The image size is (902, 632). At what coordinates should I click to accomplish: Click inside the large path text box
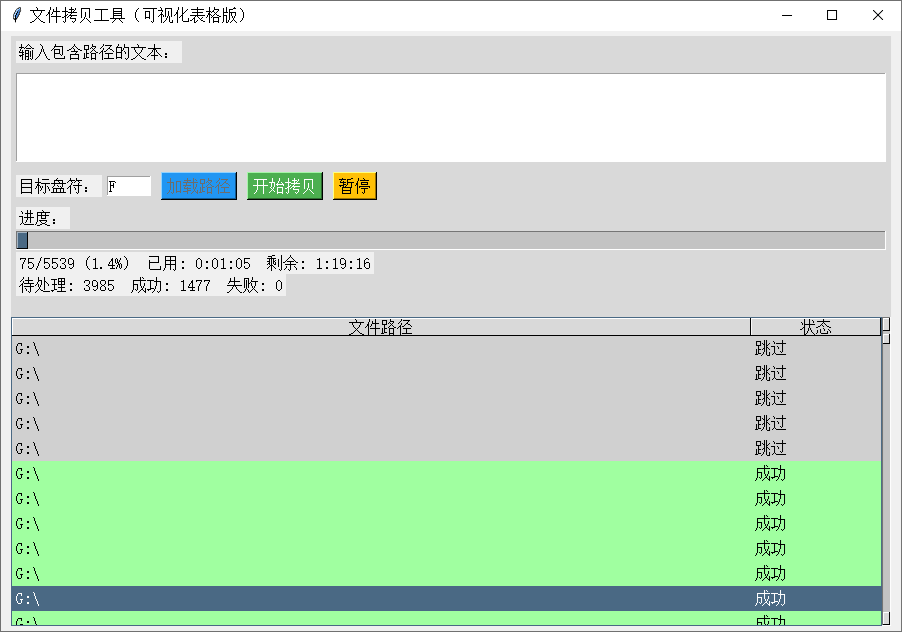(451, 117)
